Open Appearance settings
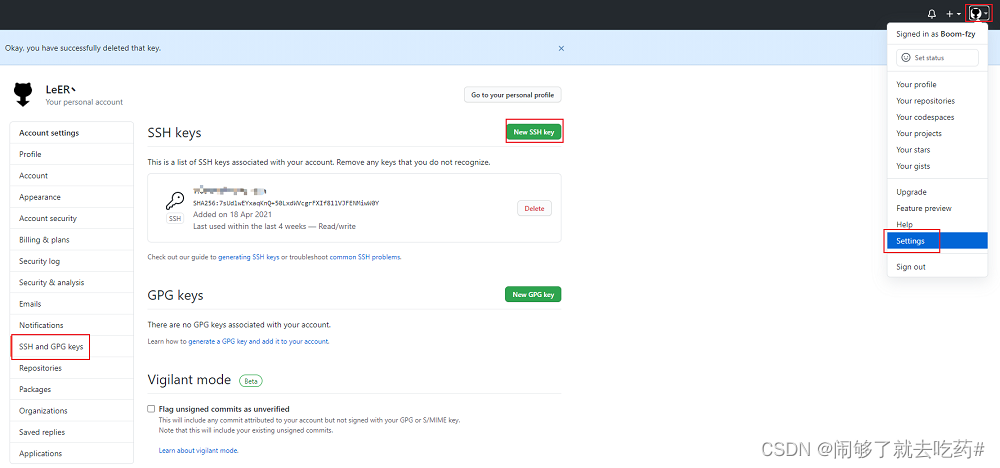 71,197
